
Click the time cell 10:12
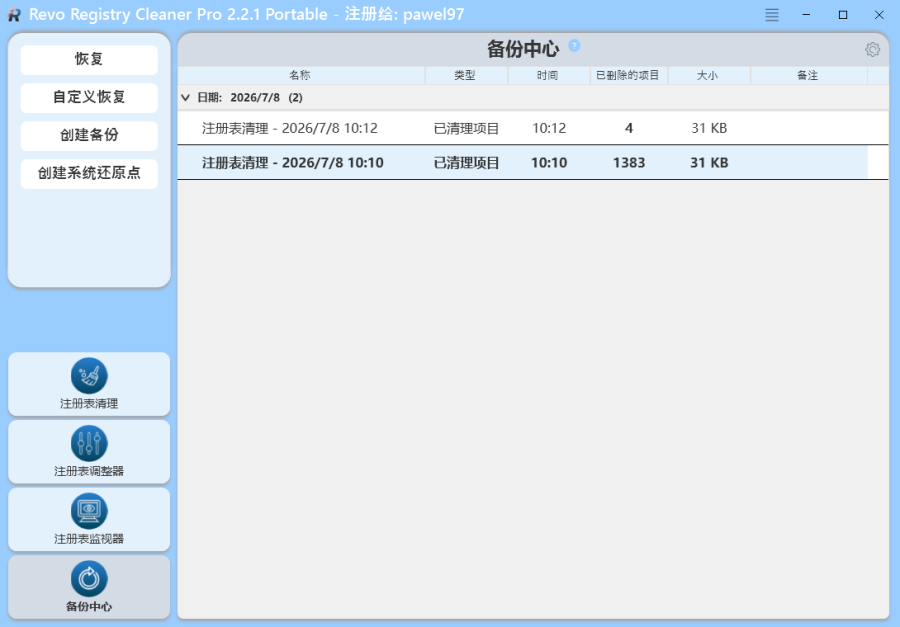[549, 129]
